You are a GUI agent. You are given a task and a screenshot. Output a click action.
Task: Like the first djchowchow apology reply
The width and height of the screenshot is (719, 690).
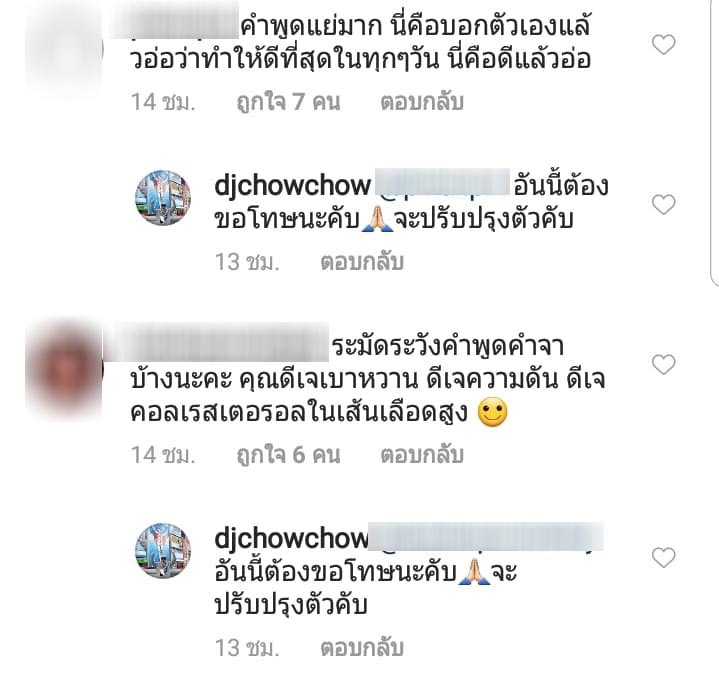664,204
